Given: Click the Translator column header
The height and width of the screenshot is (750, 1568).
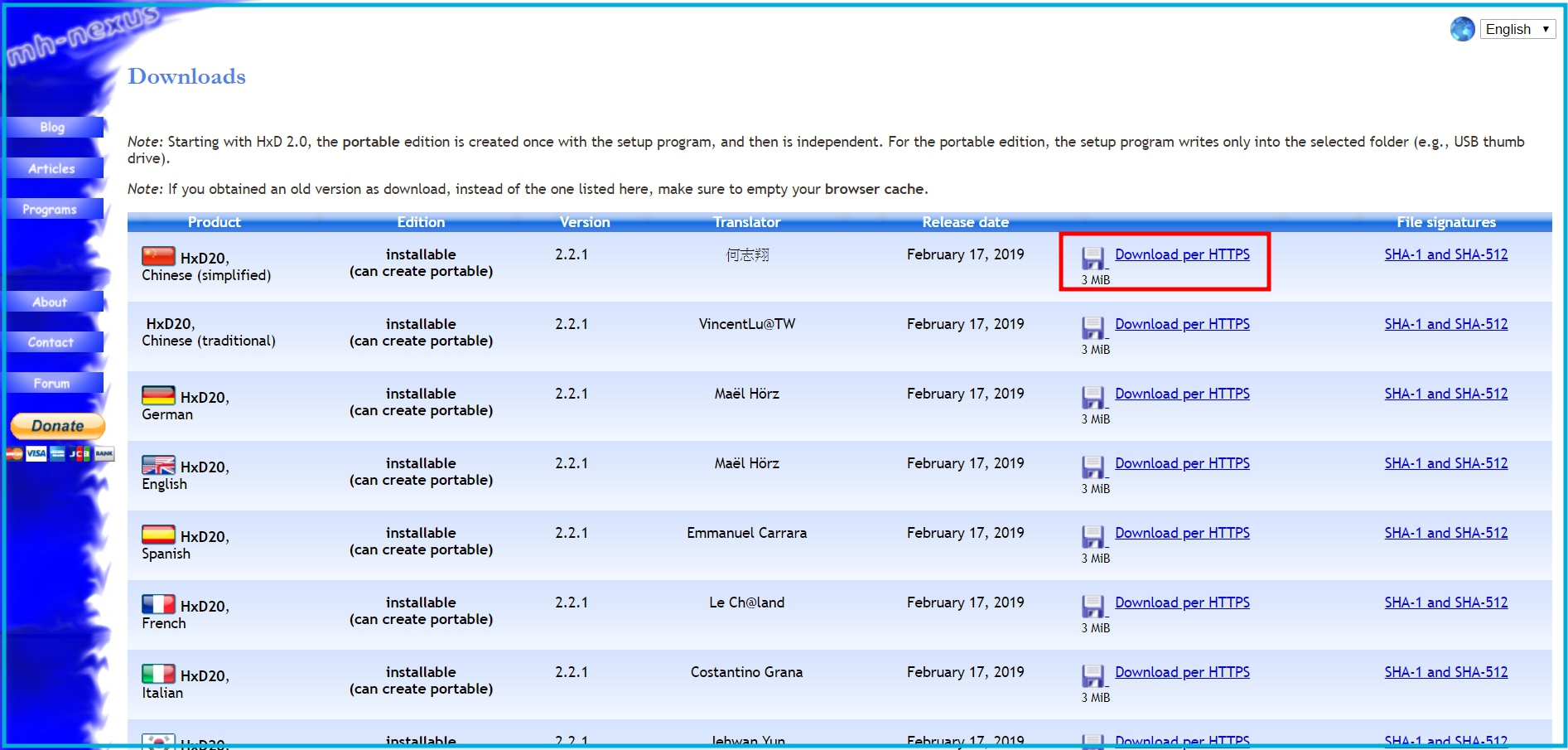Looking at the screenshot, I should [x=747, y=222].
